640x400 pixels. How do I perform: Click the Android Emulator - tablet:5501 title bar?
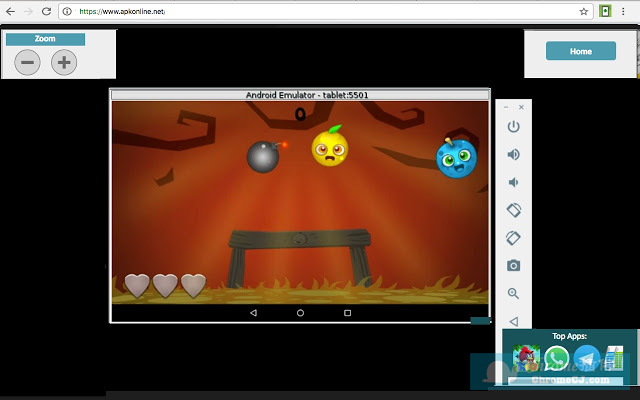coord(300,95)
